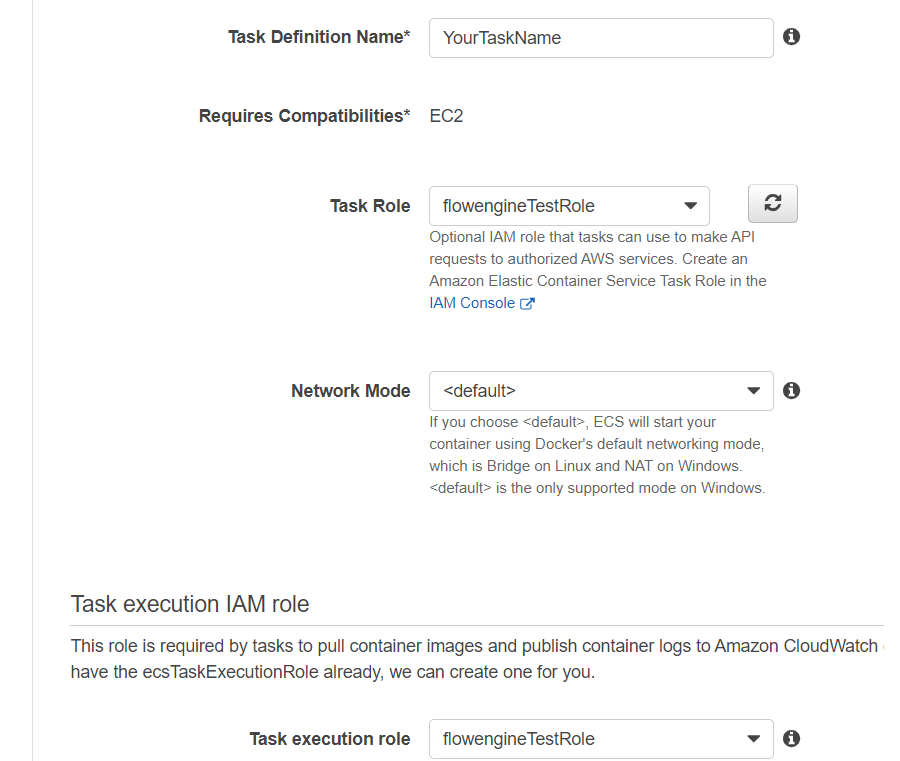Image resolution: width=900 pixels, height=761 pixels.
Task: Click the Task execution role dropdown arrow
Action: point(754,739)
